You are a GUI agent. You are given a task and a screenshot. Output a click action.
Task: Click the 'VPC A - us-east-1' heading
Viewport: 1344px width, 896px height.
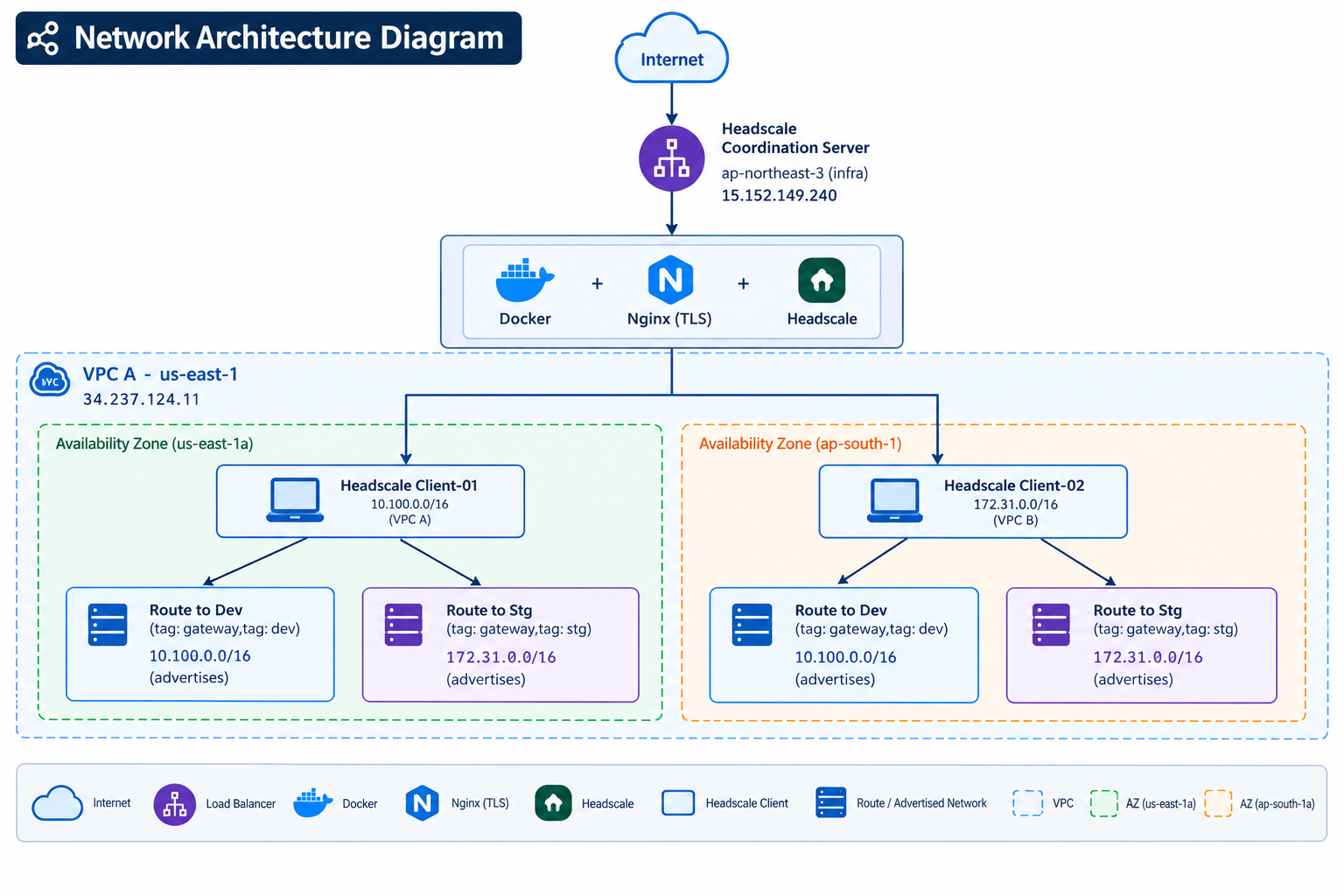point(160,374)
